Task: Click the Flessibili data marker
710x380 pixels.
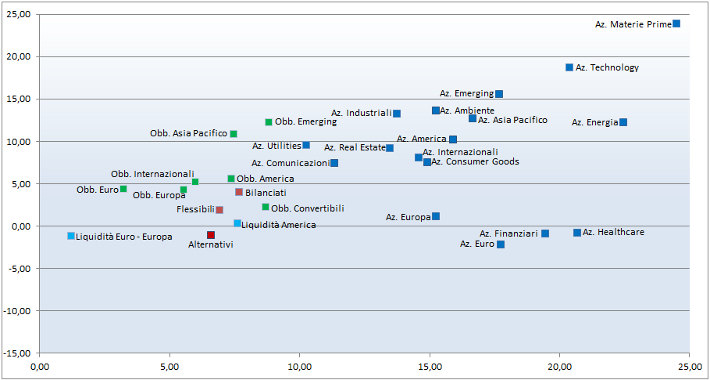Action: pyautogui.click(x=220, y=210)
